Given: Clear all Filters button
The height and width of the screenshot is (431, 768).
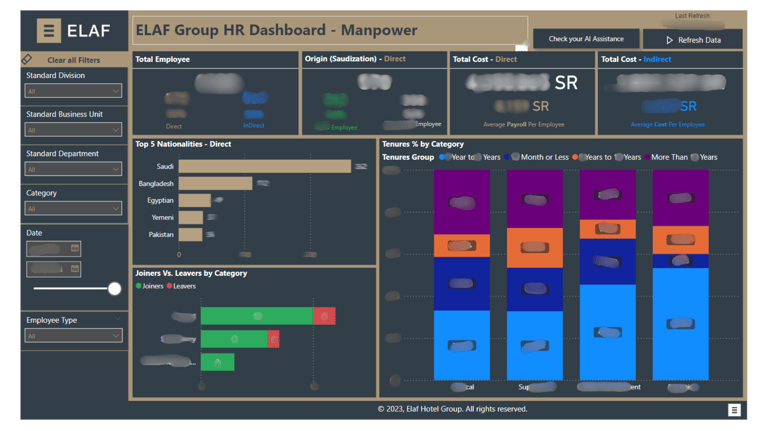Looking at the screenshot, I should [73, 60].
